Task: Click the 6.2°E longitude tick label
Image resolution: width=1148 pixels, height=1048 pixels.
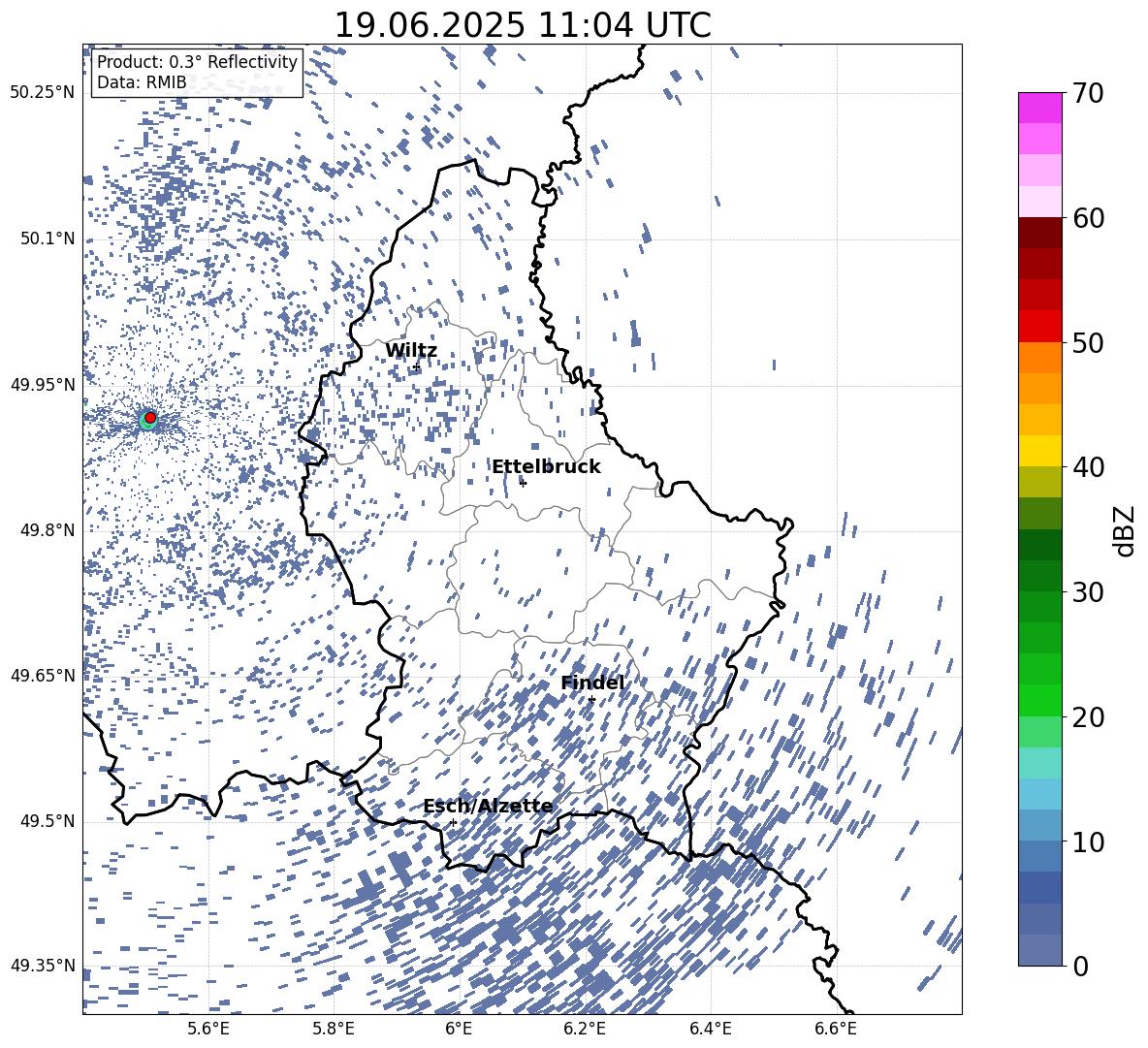Action: coord(585,1029)
